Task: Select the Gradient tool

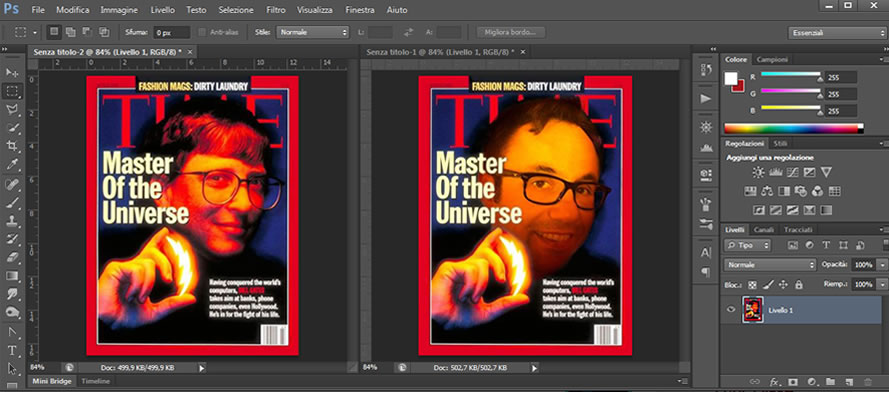Action: [12, 276]
